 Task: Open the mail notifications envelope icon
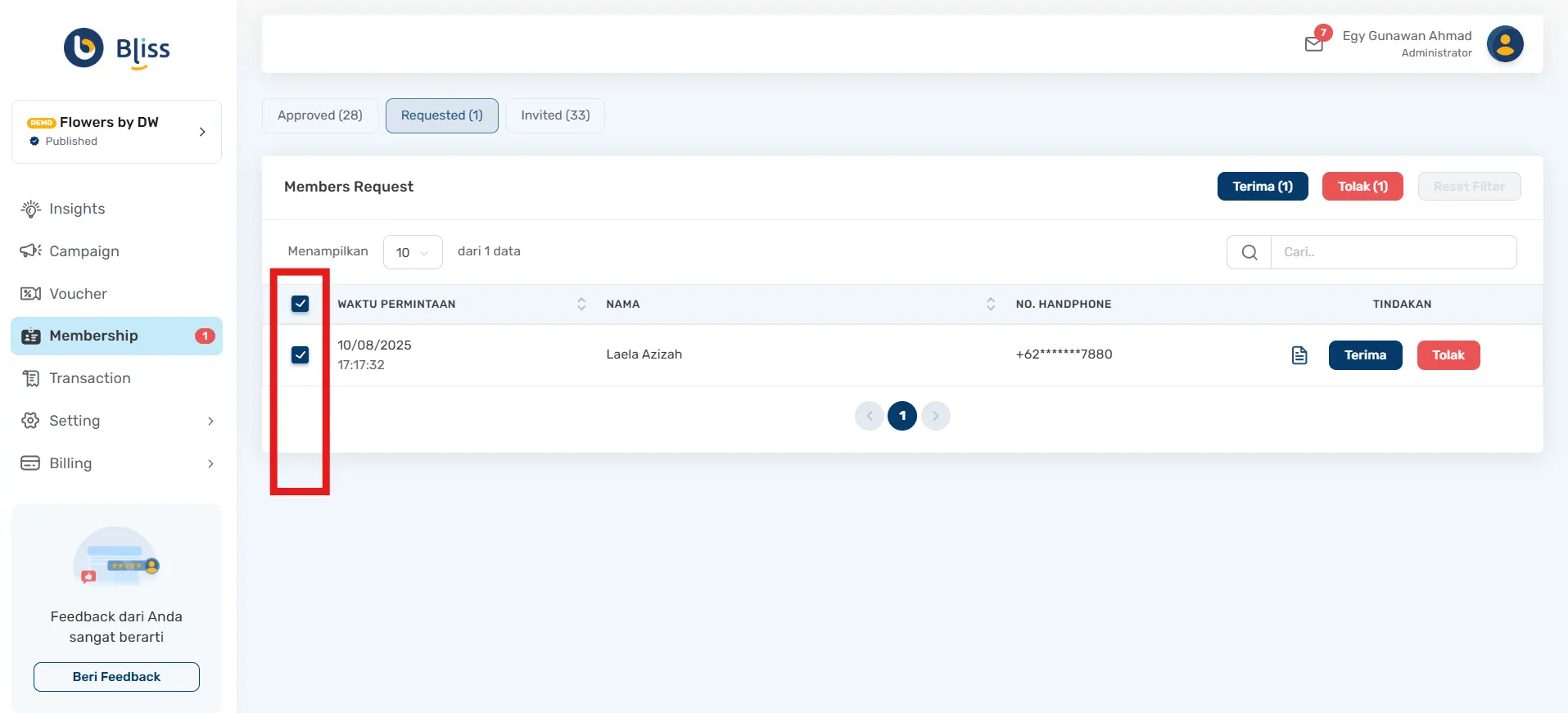1313,44
